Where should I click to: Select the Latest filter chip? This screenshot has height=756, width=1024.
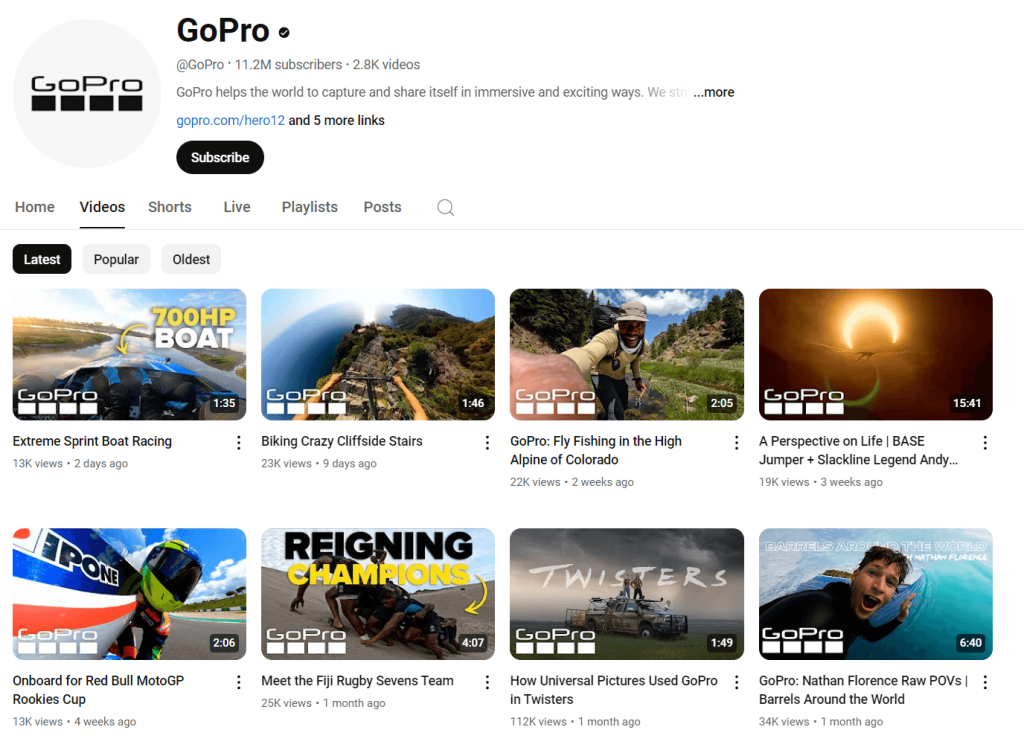[41, 258]
